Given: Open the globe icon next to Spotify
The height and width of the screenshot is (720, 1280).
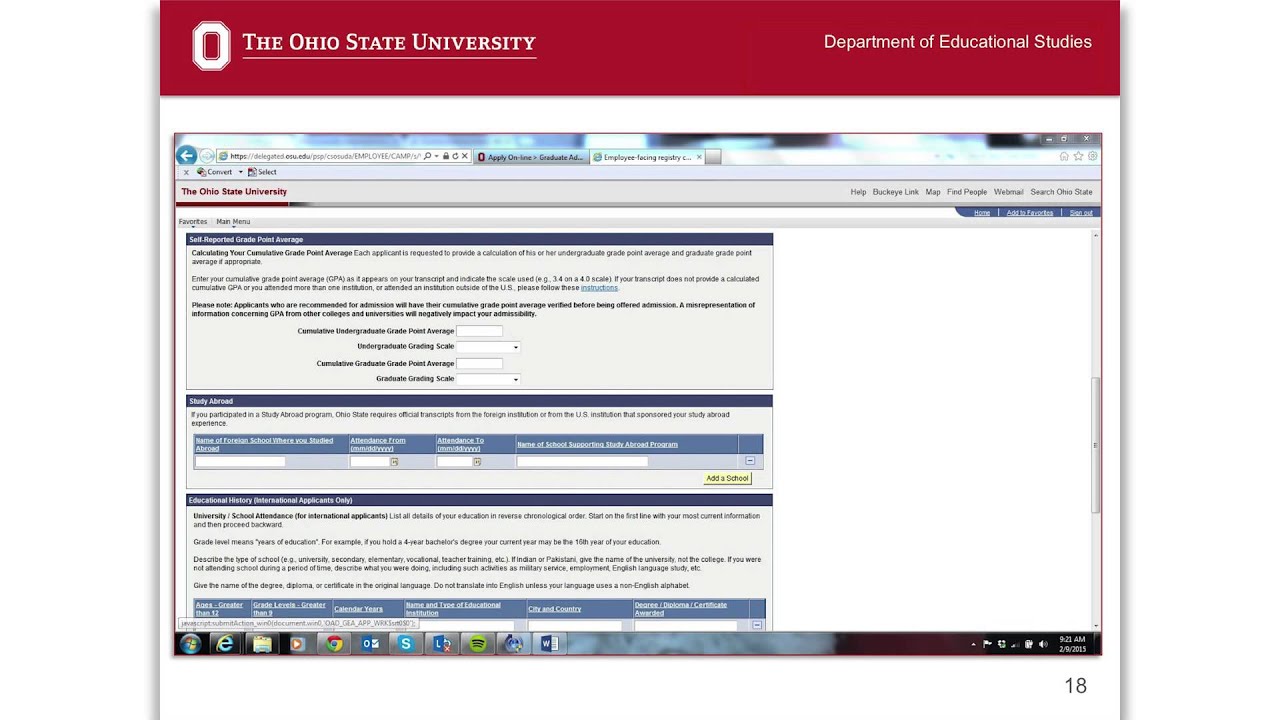Looking at the screenshot, I should click(513, 644).
